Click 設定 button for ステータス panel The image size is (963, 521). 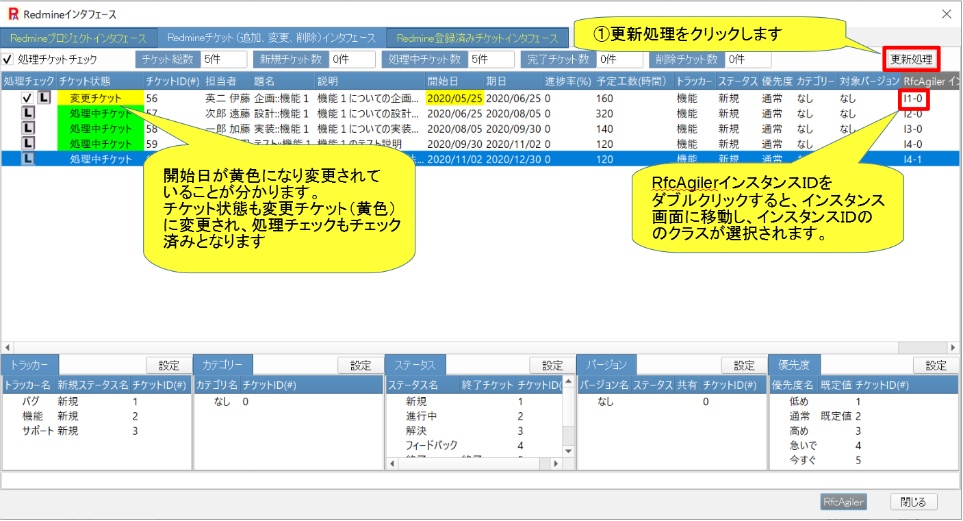click(552, 366)
